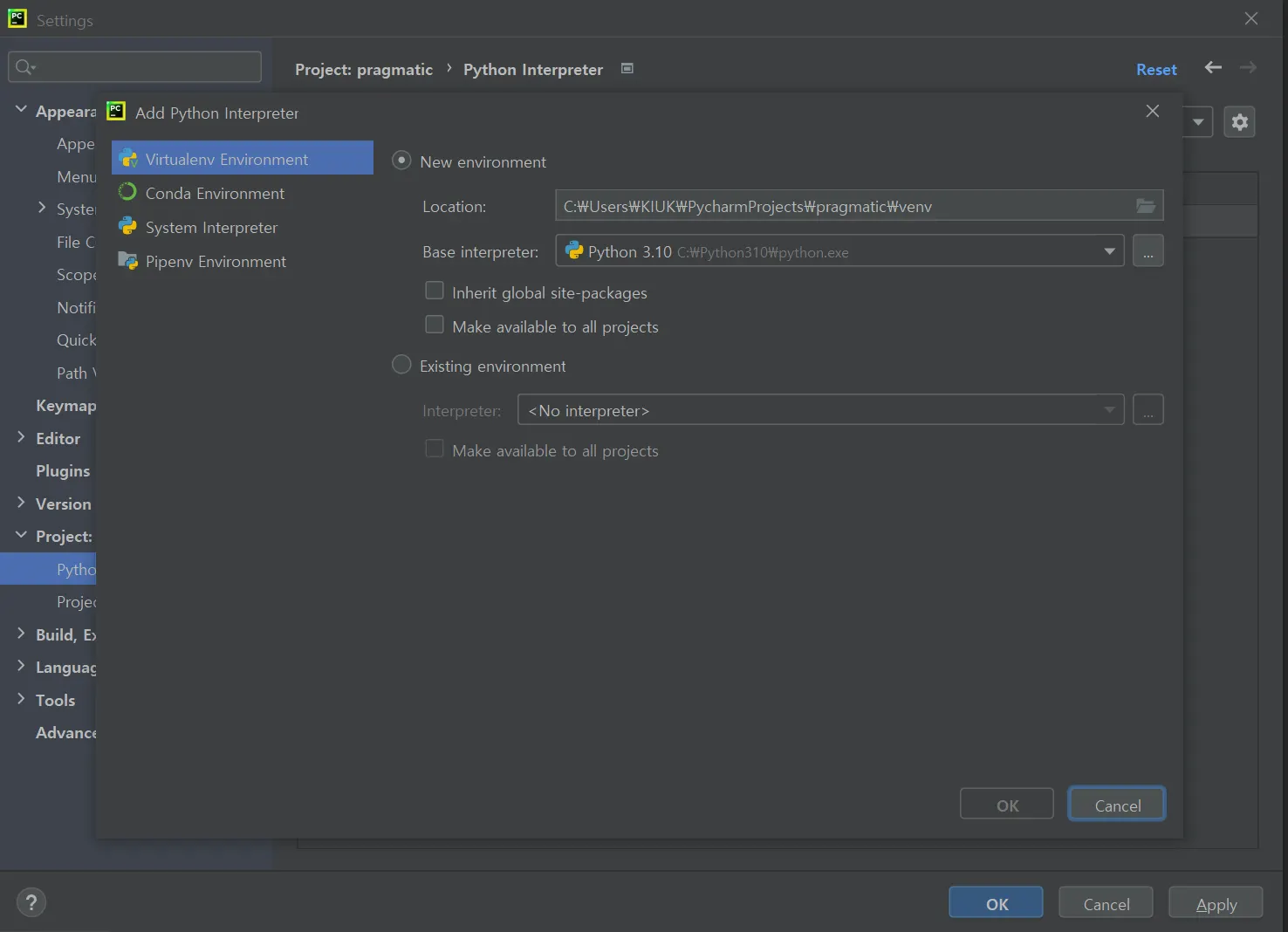Click the small icon next to Python Interpreter breadcrumb
This screenshot has width=1288, height=932.
tap(627, 69)
